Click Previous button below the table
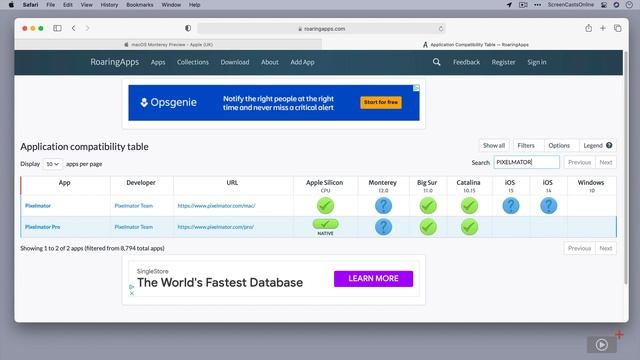This screenshot has height=360, width=640. (579, 248)
